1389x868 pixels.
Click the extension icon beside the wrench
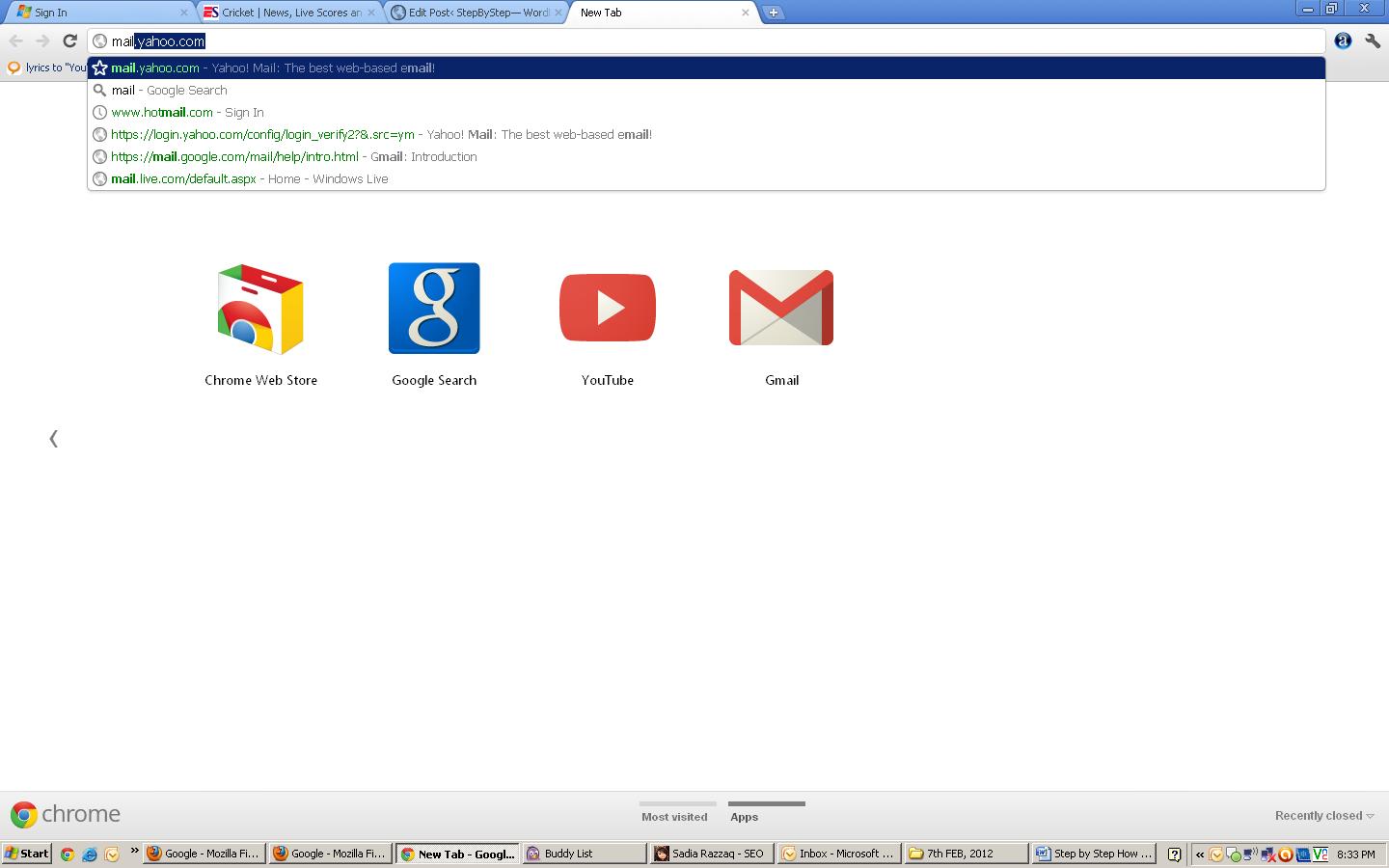[x=1343, y=41]
